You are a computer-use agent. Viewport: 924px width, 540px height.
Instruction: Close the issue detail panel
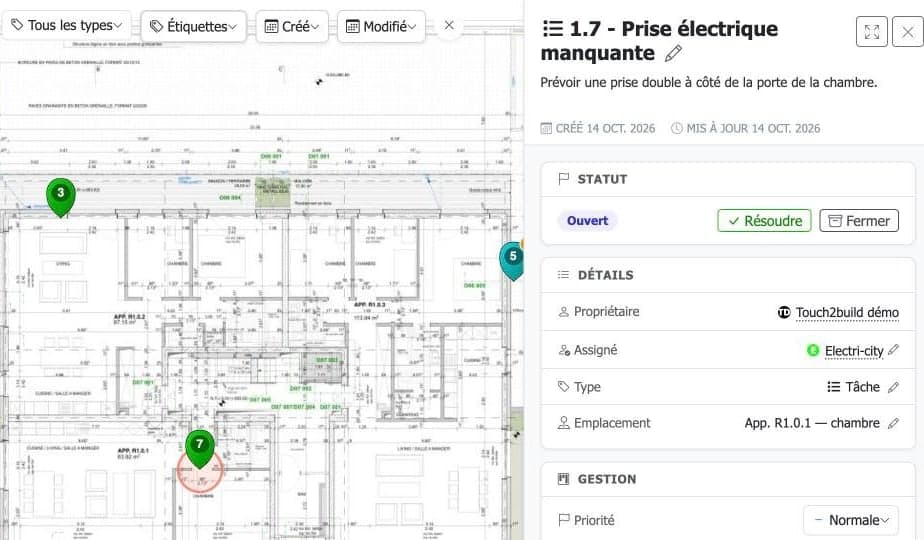coord(908,32)
